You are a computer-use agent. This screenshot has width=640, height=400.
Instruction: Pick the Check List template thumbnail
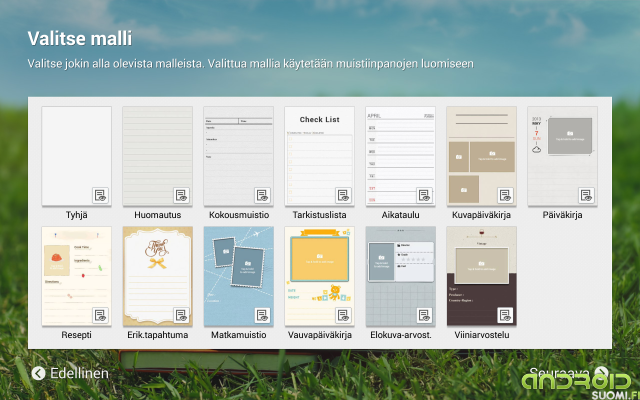320,156
